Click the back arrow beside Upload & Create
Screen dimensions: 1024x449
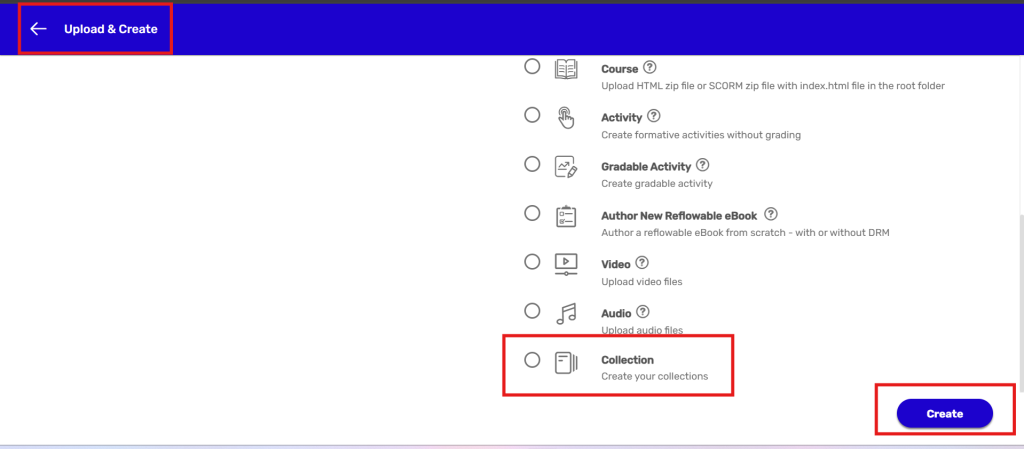[x=39, y=29]
